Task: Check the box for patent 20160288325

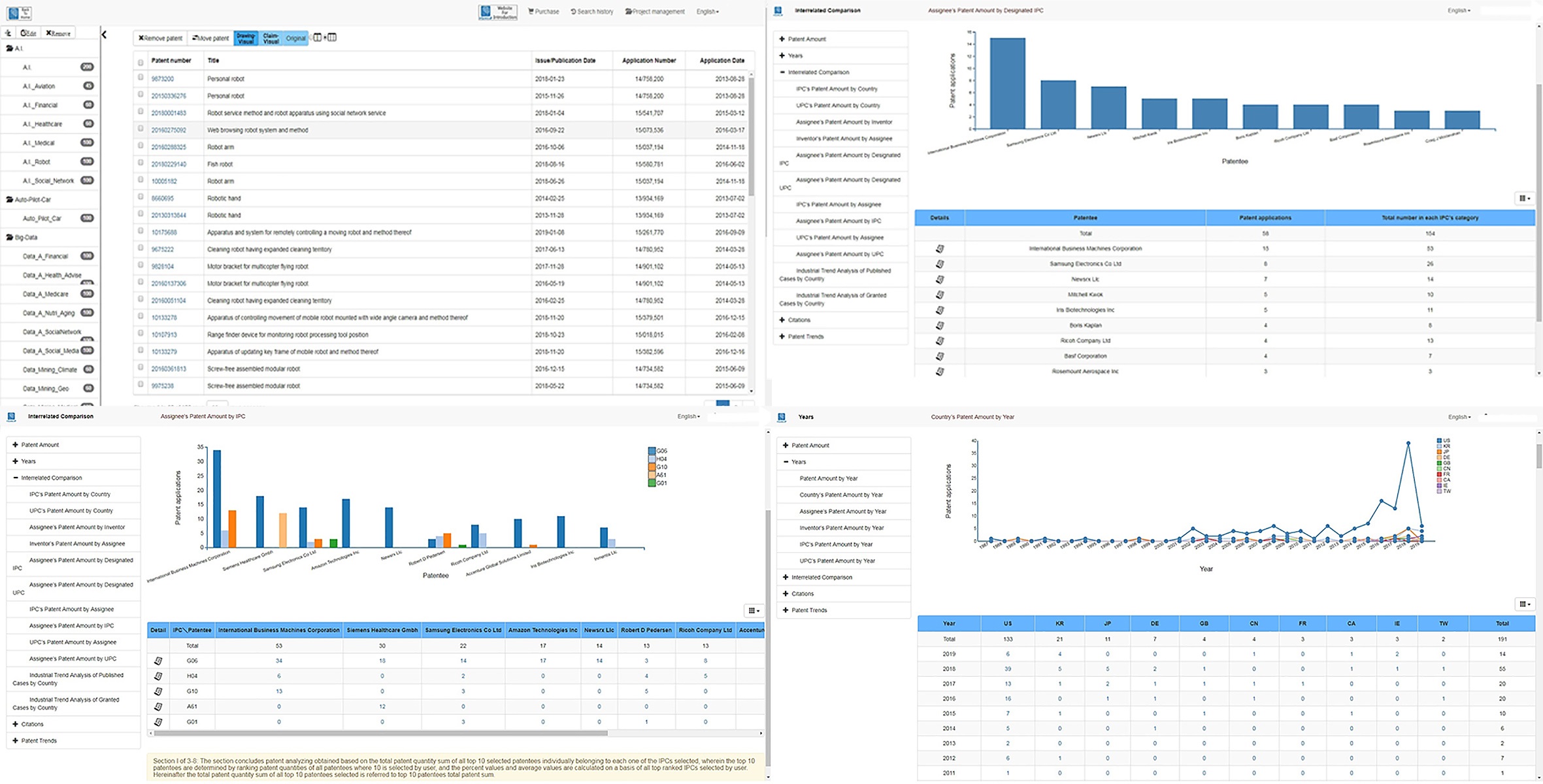Action: (x=141, y=146)
